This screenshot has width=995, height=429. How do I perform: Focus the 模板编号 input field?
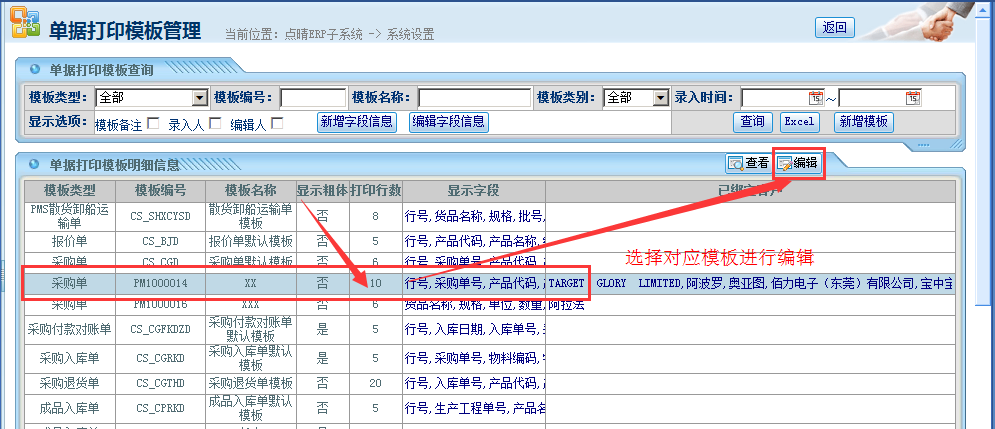(313, 98)
